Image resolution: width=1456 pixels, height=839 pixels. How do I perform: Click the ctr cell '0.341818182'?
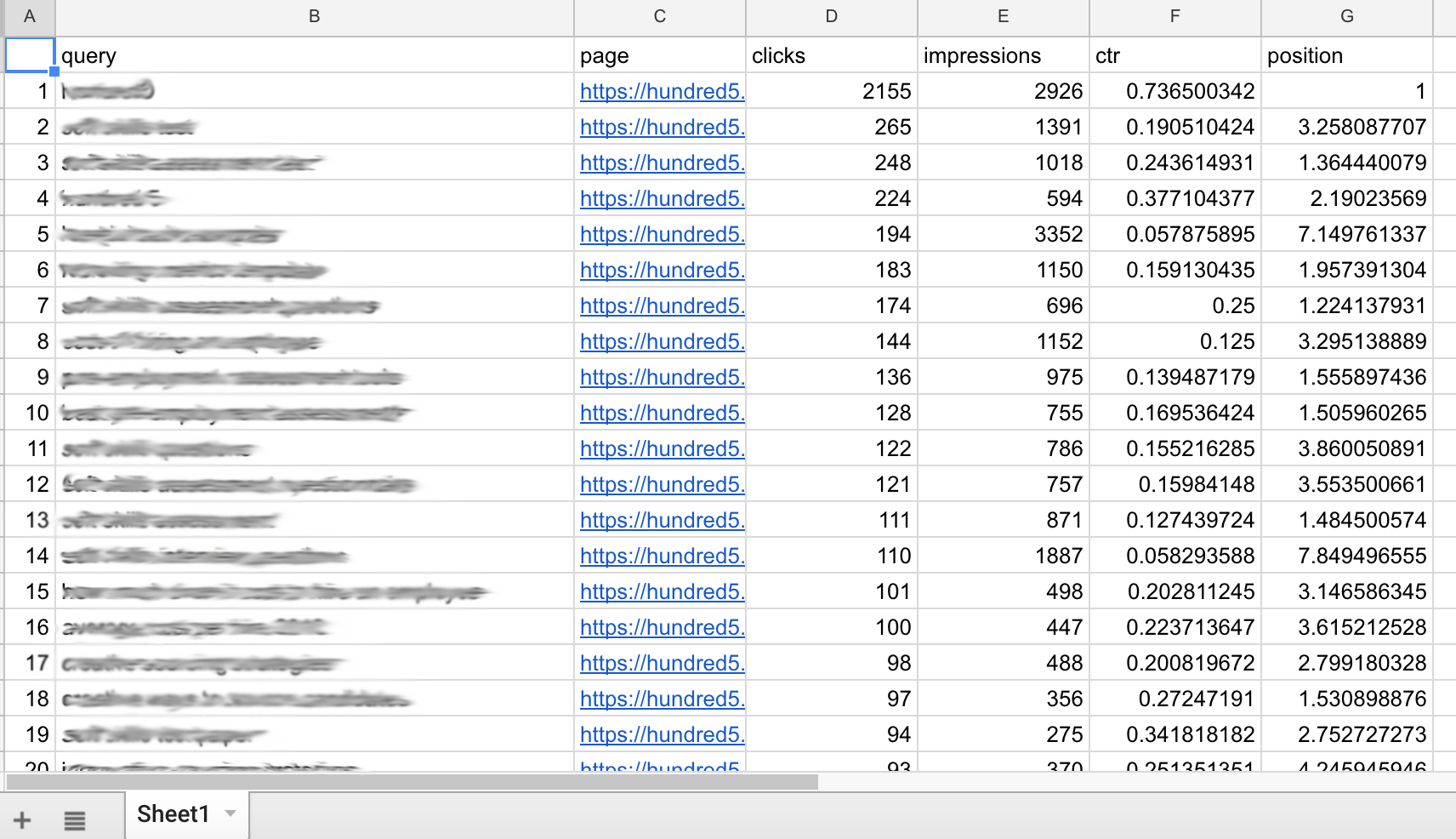click(x=1175, y=734)
